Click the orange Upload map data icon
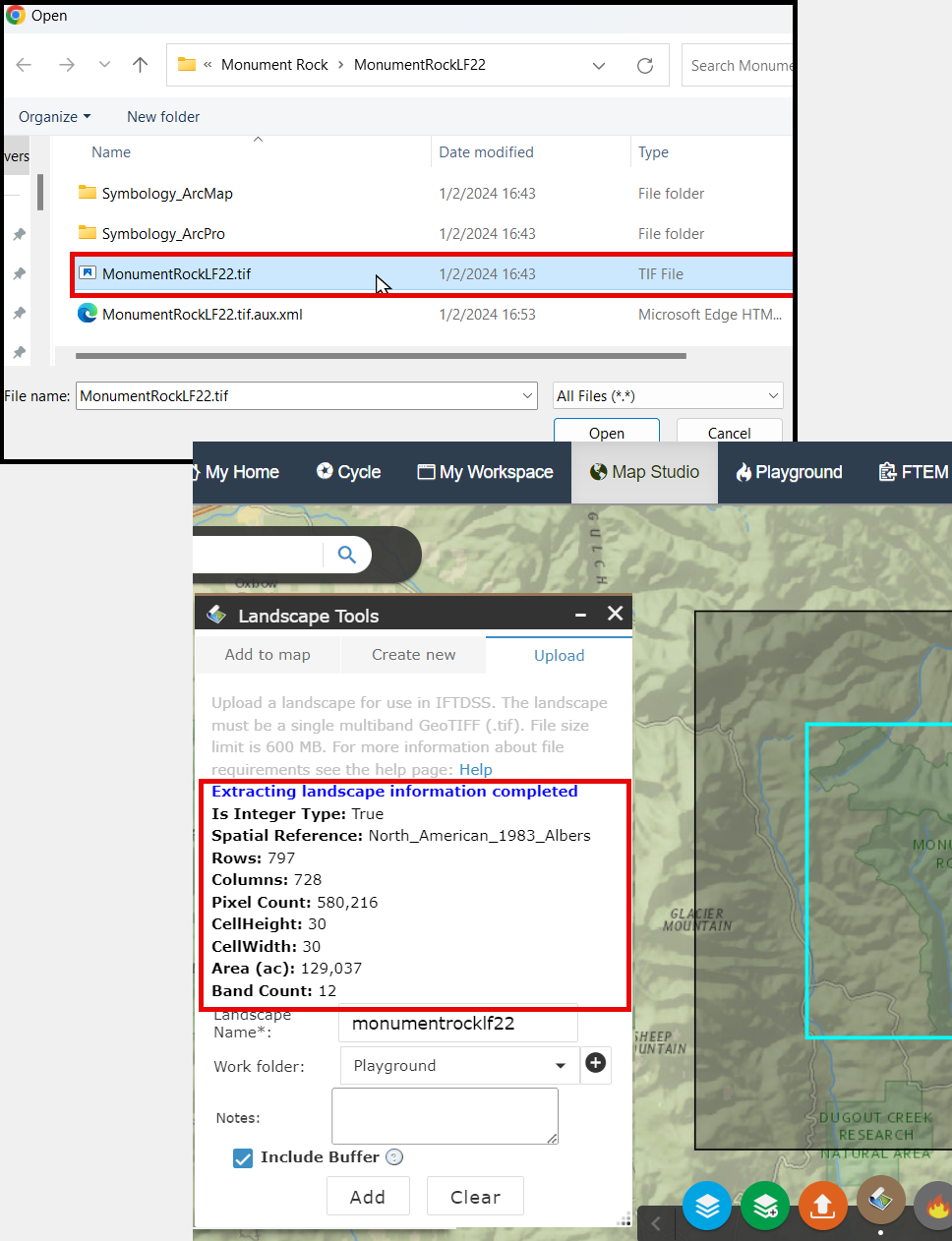 [x=822, y=1205]
